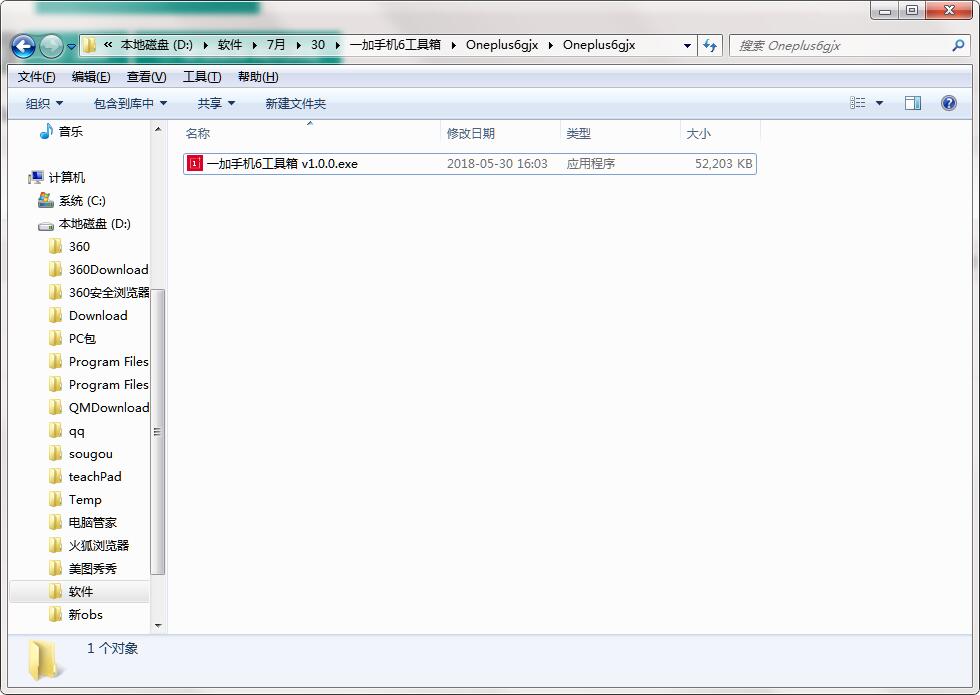Click the 52,203 KB size cell
This screenshot has height=695, width=980.
pyautogui.click(x=723, y=164)
